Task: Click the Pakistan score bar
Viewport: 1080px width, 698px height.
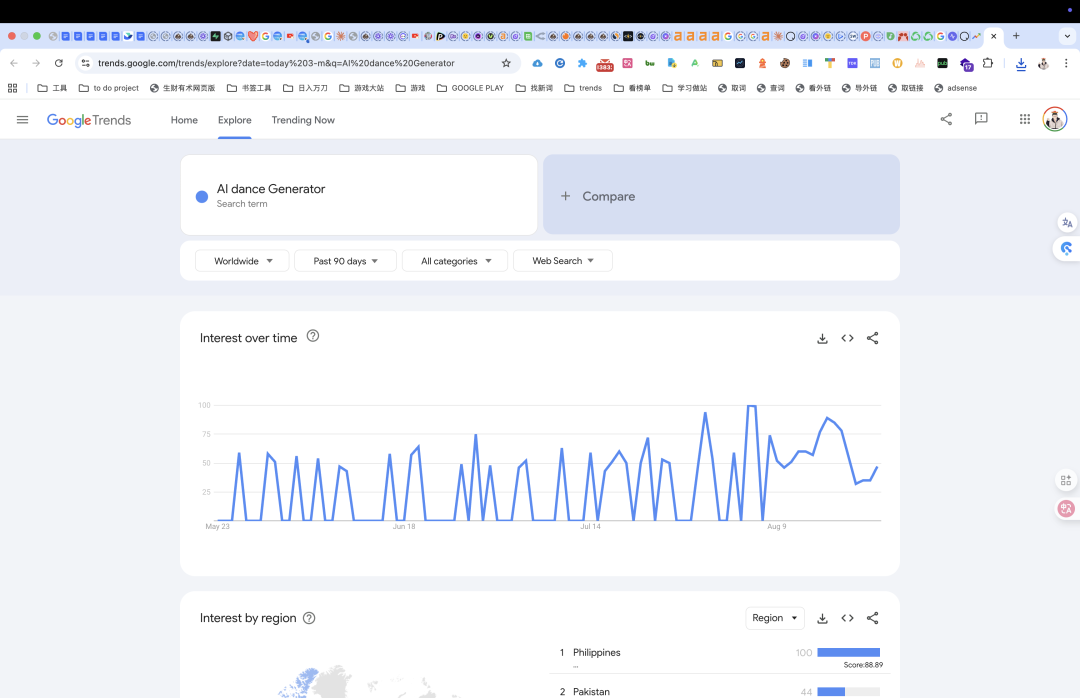Action: coord(849,692)
